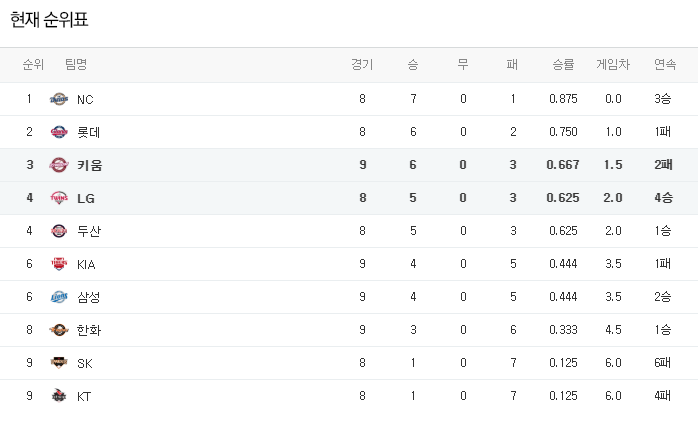This screenshot has height=431, width=698.
Task: Click the 현재 순위표 heading
Action: (49, 20)
